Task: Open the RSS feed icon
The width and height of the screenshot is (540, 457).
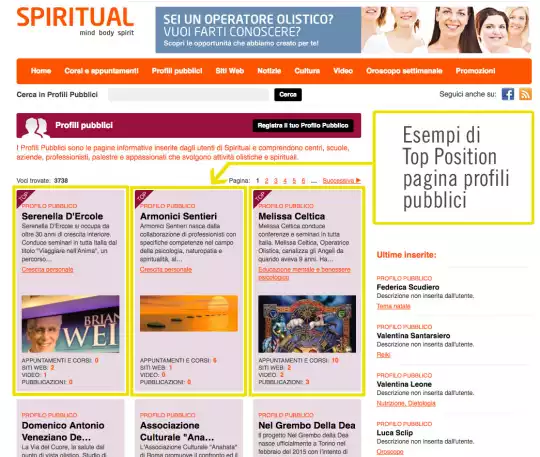Action: pos(525,94)
